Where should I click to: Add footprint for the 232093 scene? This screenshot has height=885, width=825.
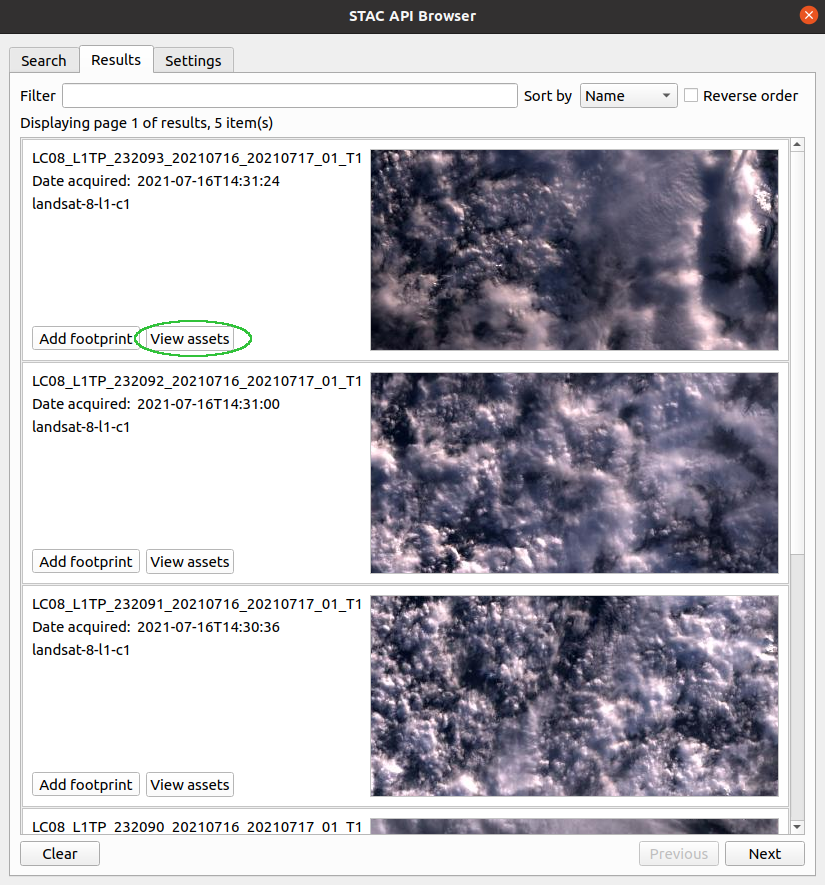coord(86,339)
